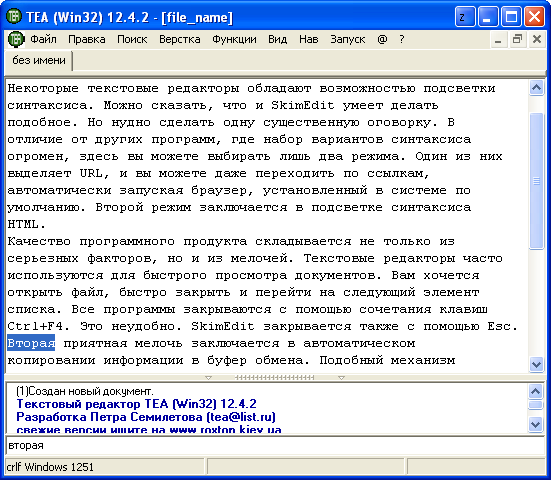
Task: Click Ctrl+F4. in the editor text
Action: 39,326
